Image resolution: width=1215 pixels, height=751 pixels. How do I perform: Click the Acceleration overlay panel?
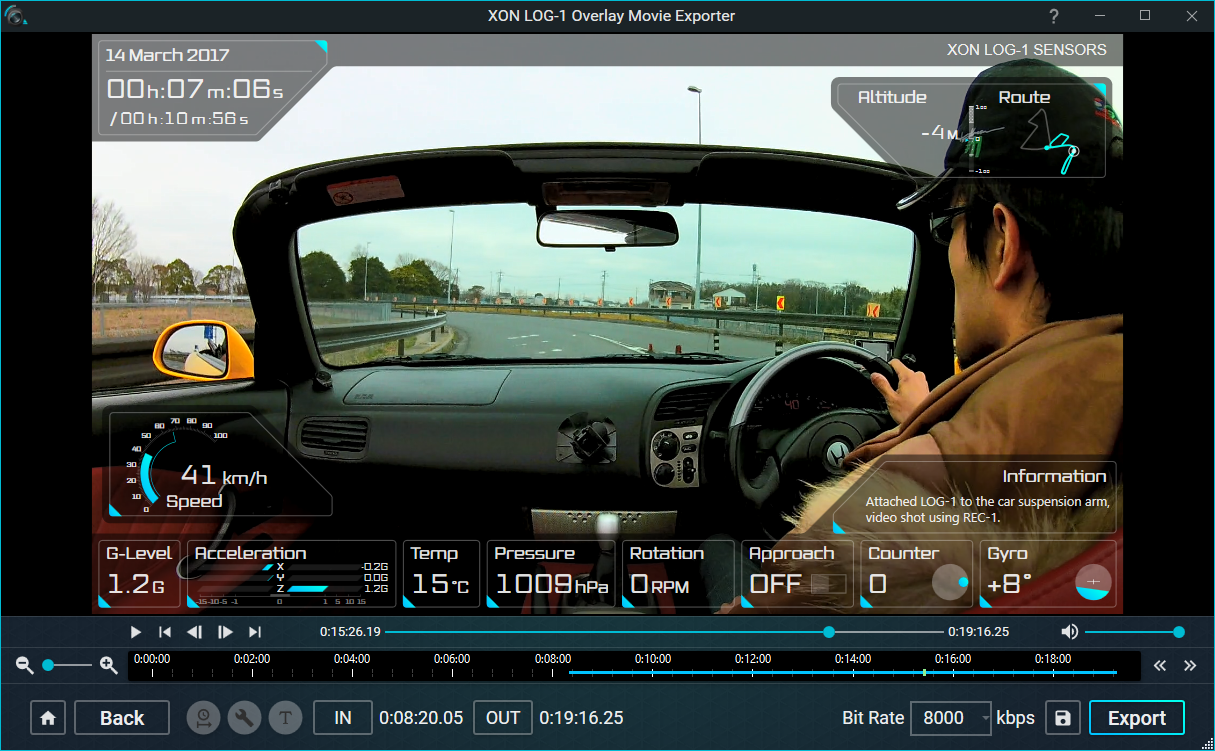[x=292, y=574]
